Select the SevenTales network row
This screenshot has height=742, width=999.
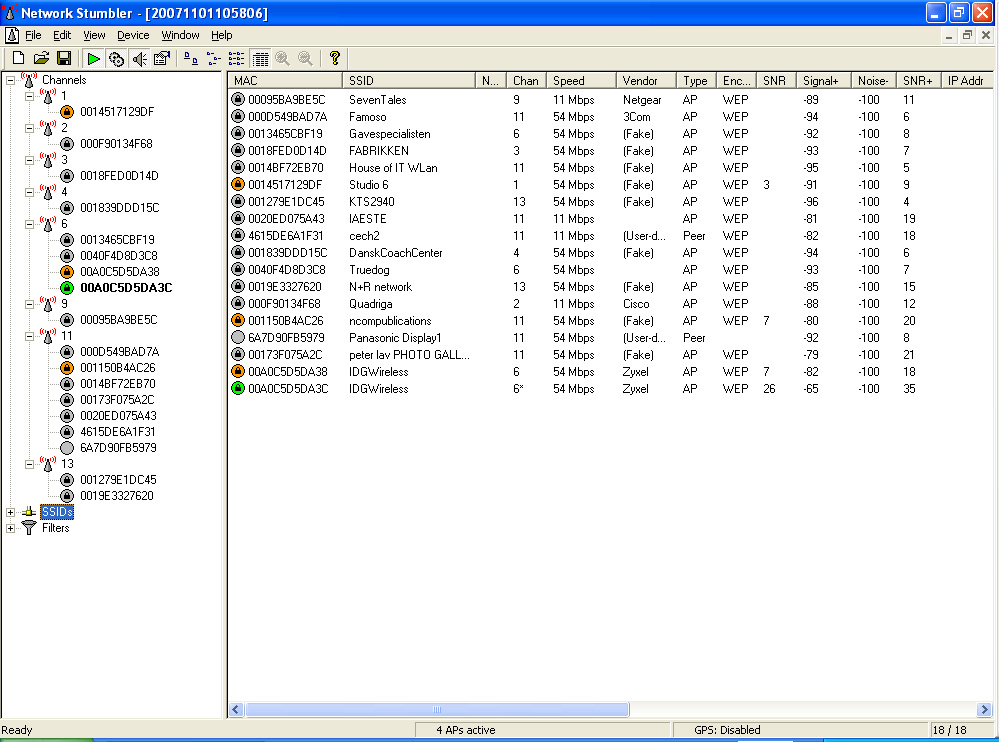tap(377, 100)
